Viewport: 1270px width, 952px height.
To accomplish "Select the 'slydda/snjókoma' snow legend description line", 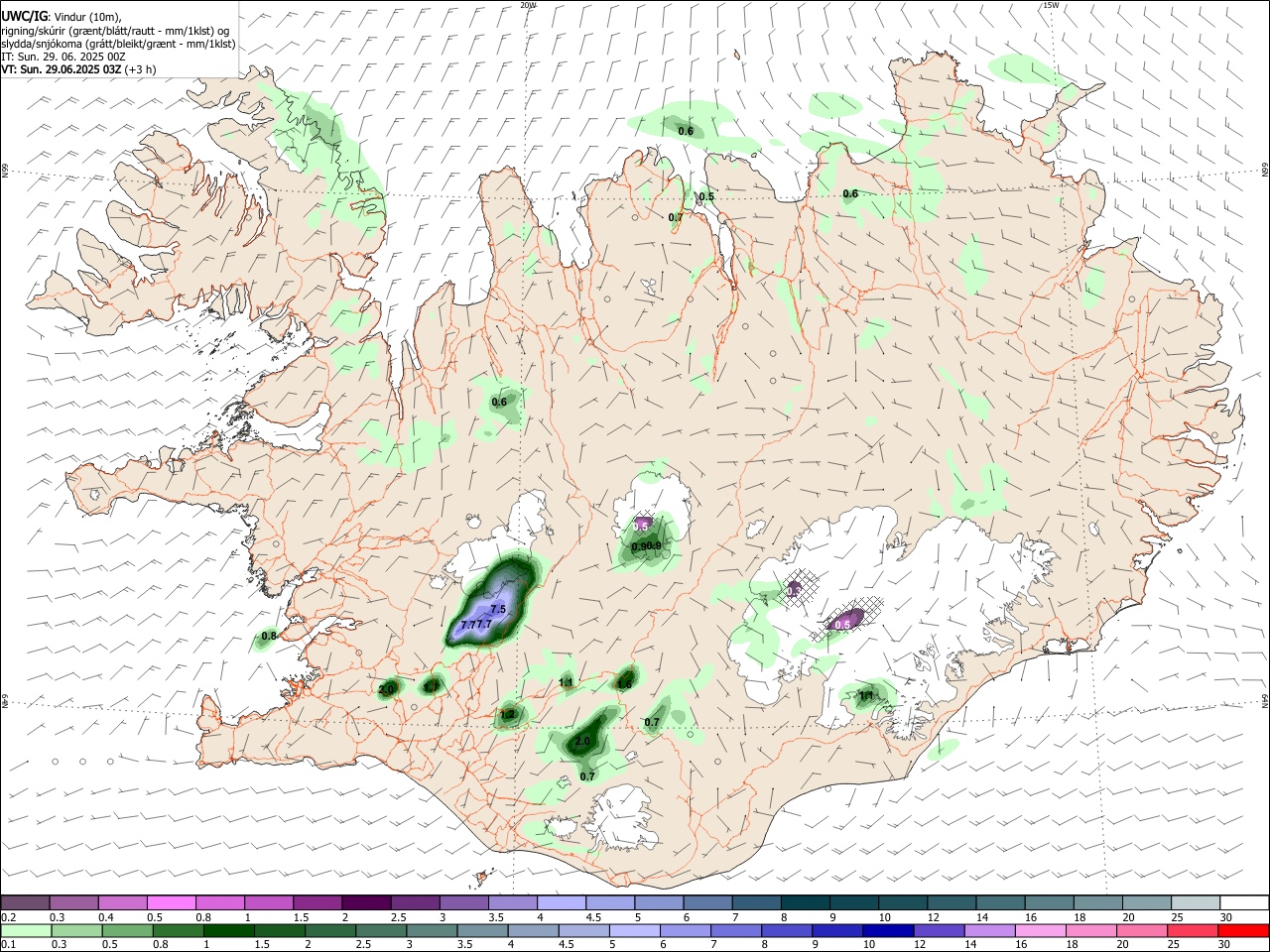I will click(118, 44).
